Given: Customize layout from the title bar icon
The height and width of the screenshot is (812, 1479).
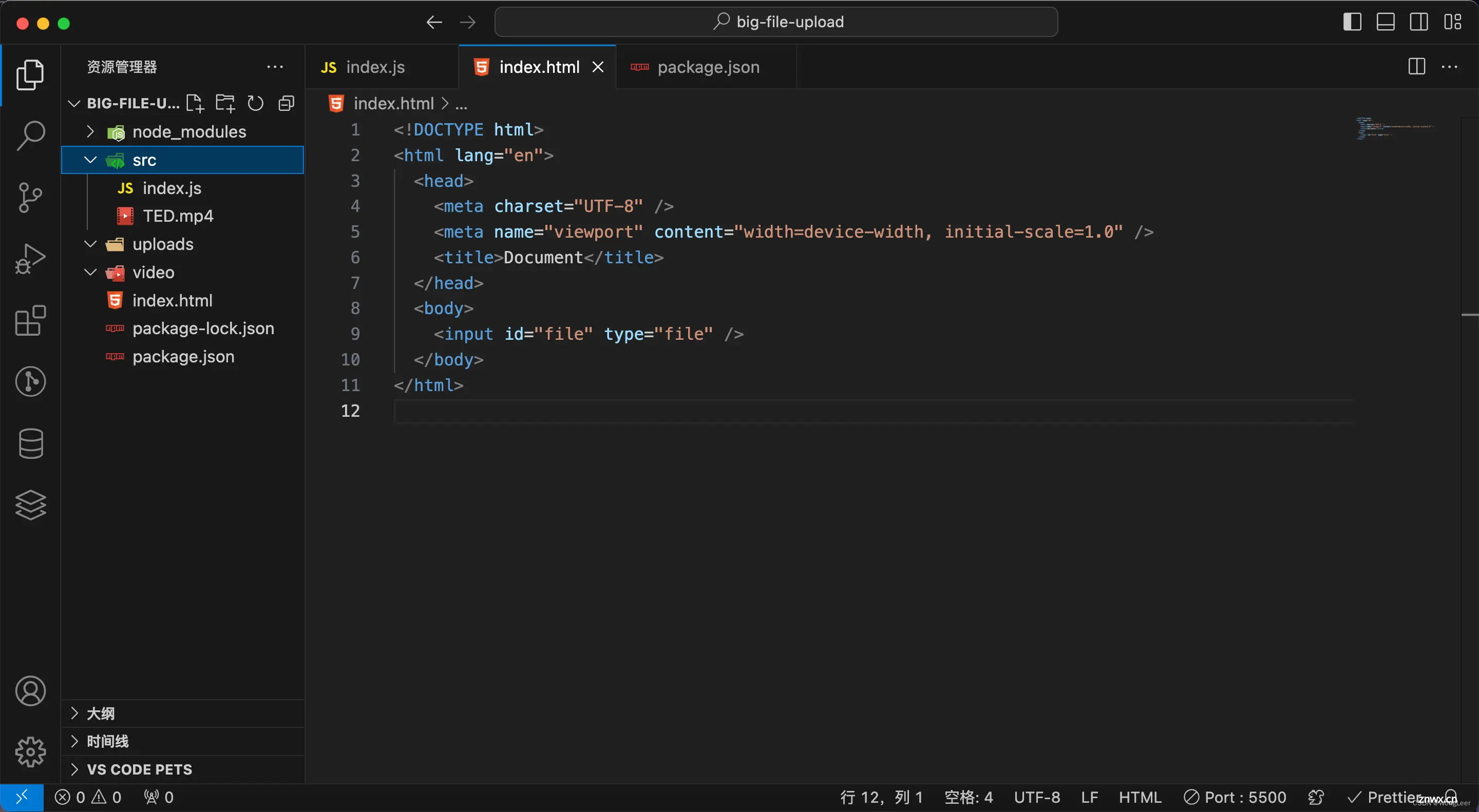Looking at the screenshot, I should pos(1453,22).
